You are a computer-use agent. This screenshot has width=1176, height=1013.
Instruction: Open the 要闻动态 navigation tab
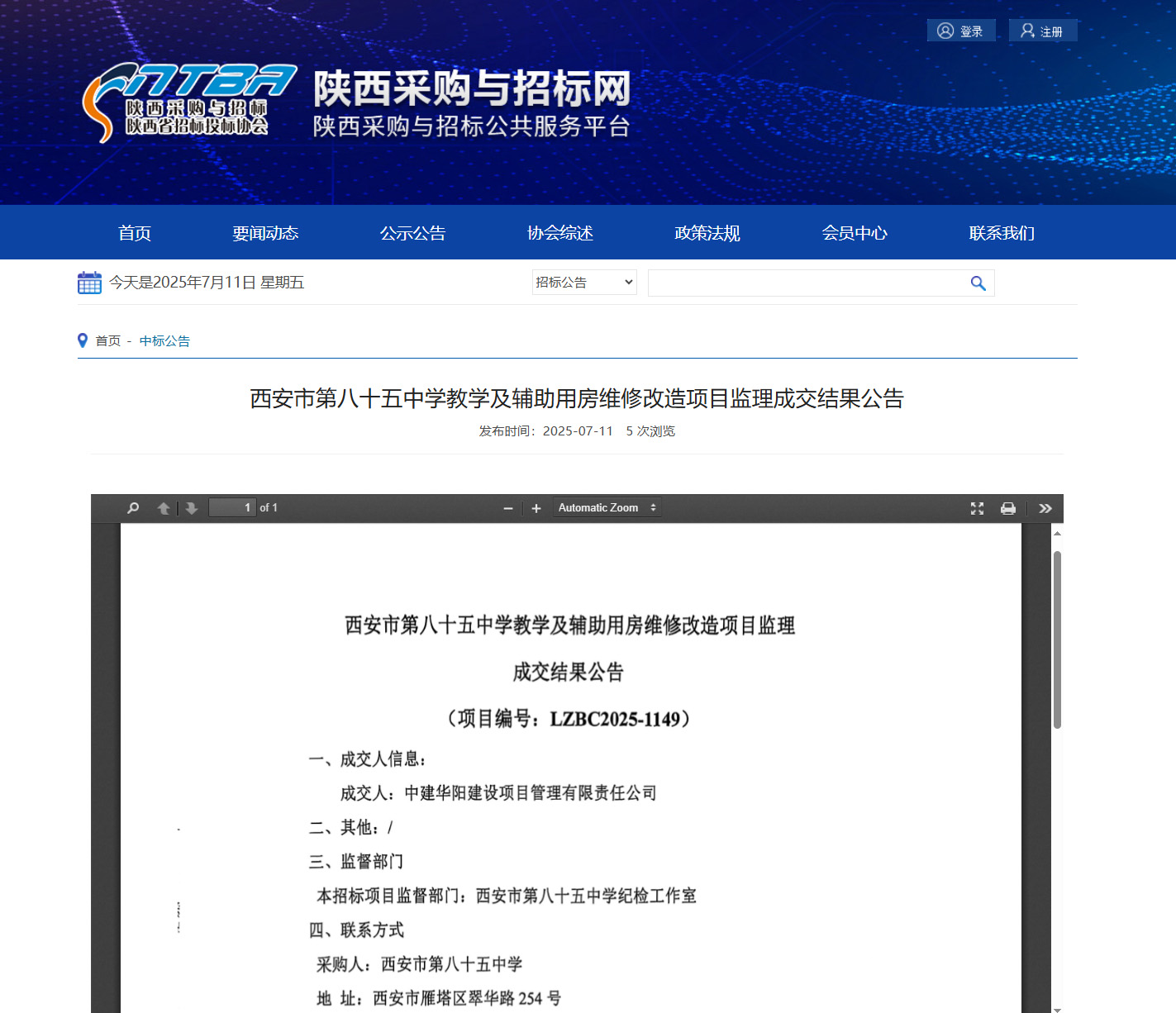(265, 233)
